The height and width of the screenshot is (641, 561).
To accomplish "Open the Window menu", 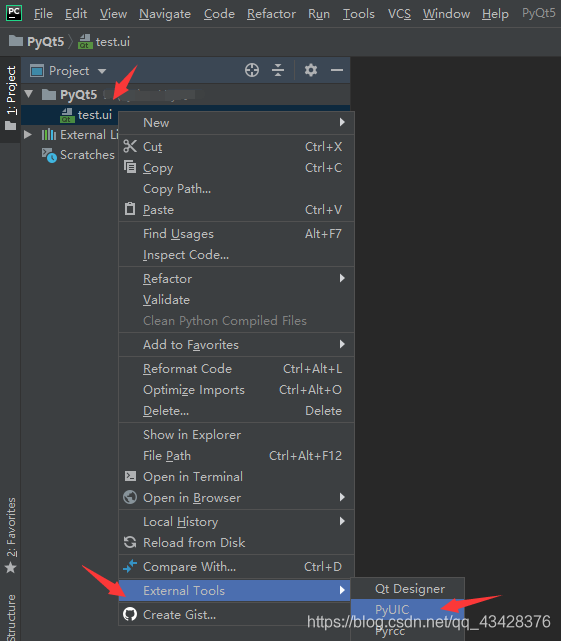I will pyautogui.click(x=447, y=14).
